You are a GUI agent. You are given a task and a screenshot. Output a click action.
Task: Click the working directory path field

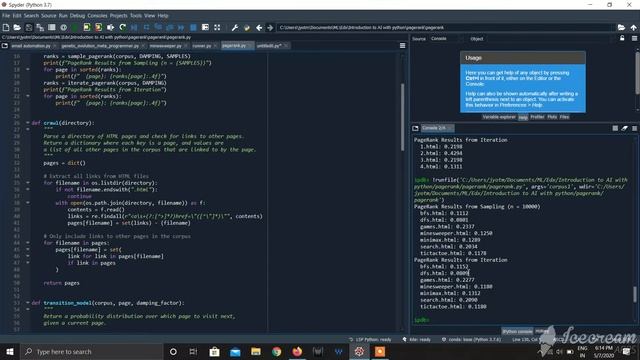click(446, 27)
